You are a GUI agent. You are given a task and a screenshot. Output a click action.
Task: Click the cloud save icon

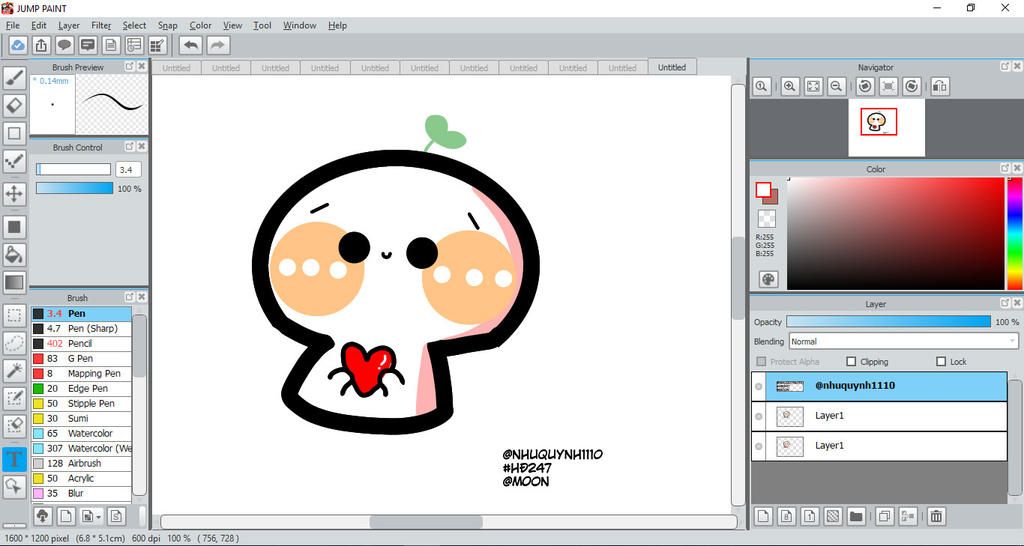[x=18, y=45]
